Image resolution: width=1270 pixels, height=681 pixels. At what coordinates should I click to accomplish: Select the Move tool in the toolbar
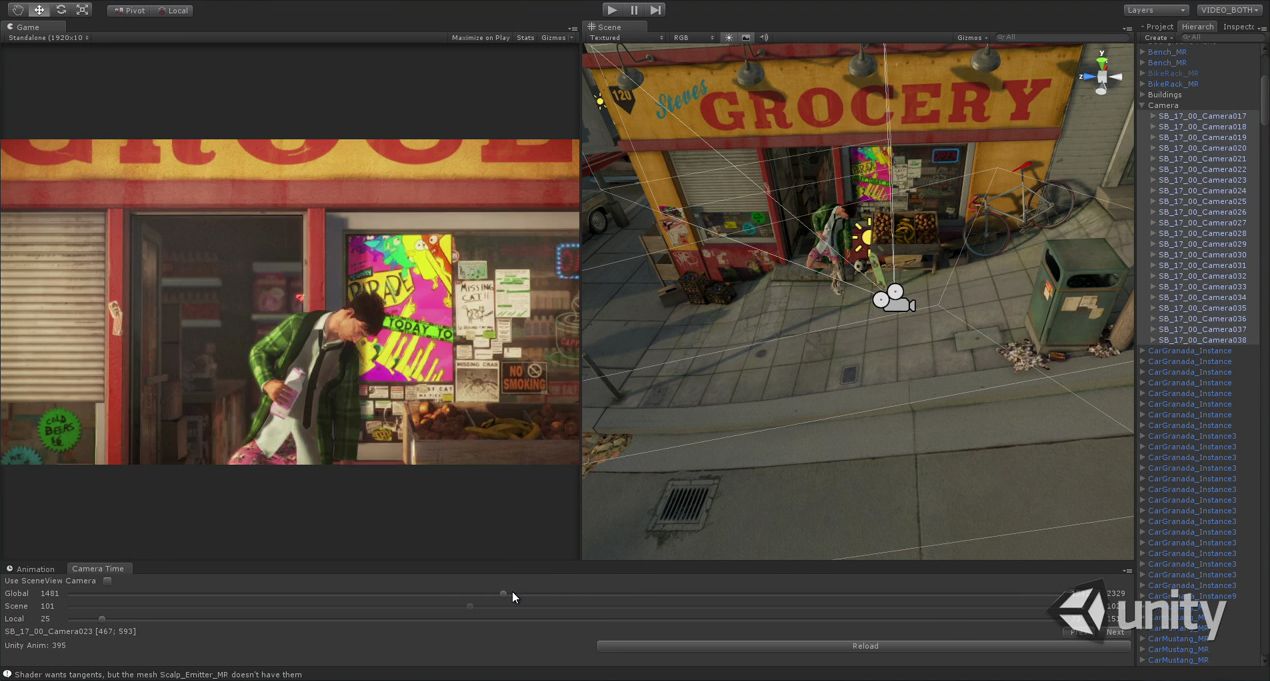(39, 10)
